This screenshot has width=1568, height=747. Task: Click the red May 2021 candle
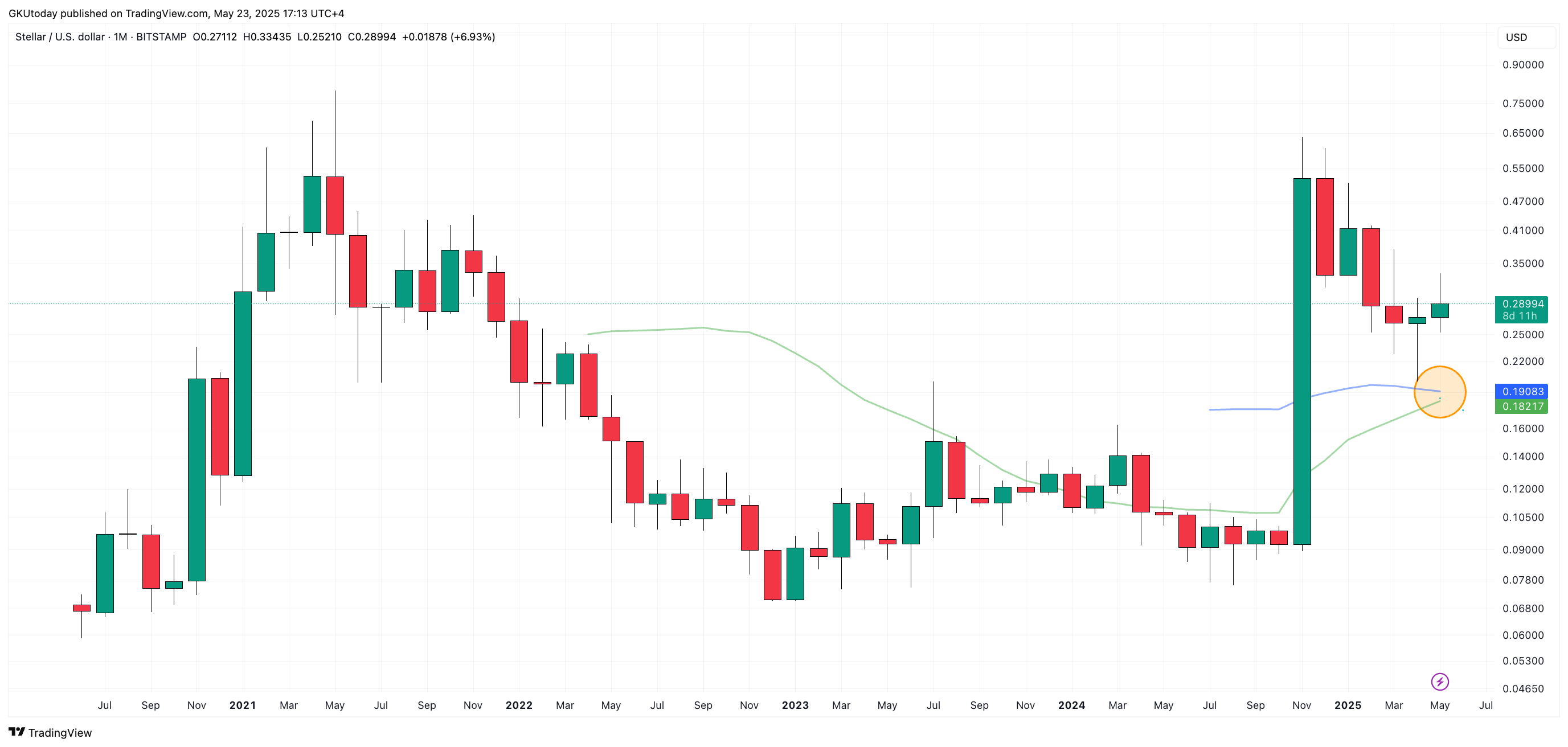tap(335, 206)
